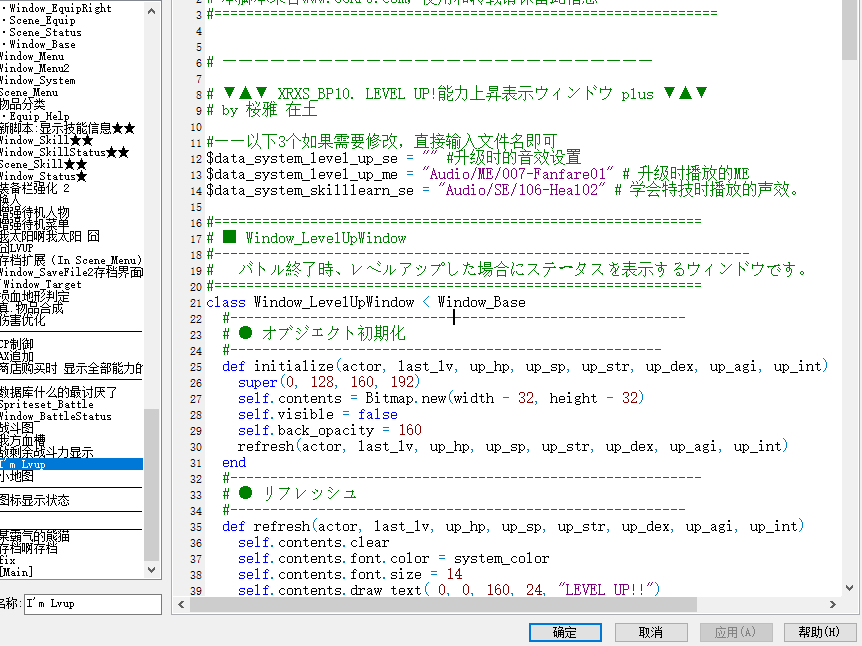This screenshot has height=646, width=862.
Task: Click the $data_system_level_up_me code line
Action: pyautogui.click(x=478, y=174)
